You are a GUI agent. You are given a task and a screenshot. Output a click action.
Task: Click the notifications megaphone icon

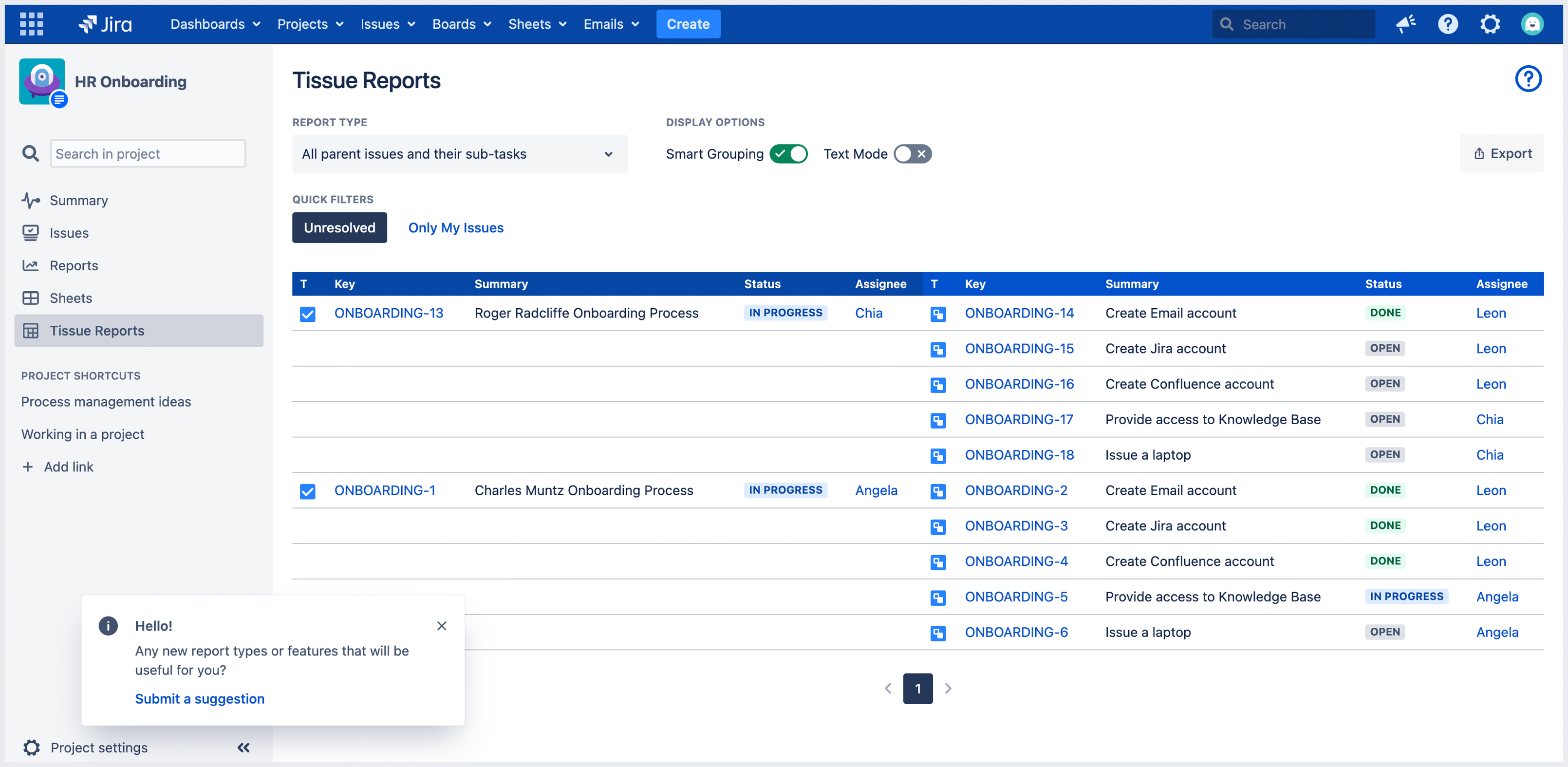[1405, 24]
